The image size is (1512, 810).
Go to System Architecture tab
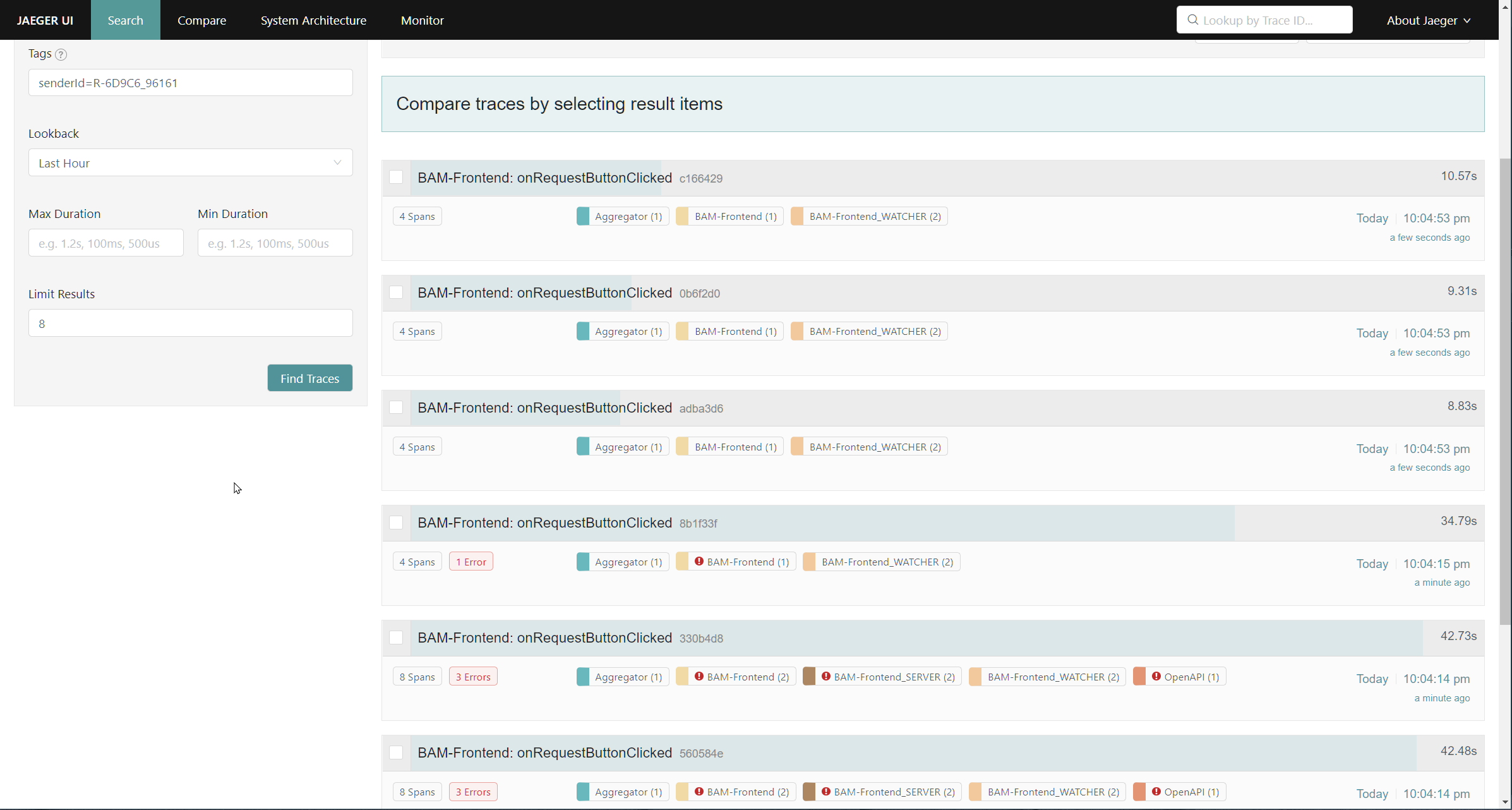coord(313,20)
